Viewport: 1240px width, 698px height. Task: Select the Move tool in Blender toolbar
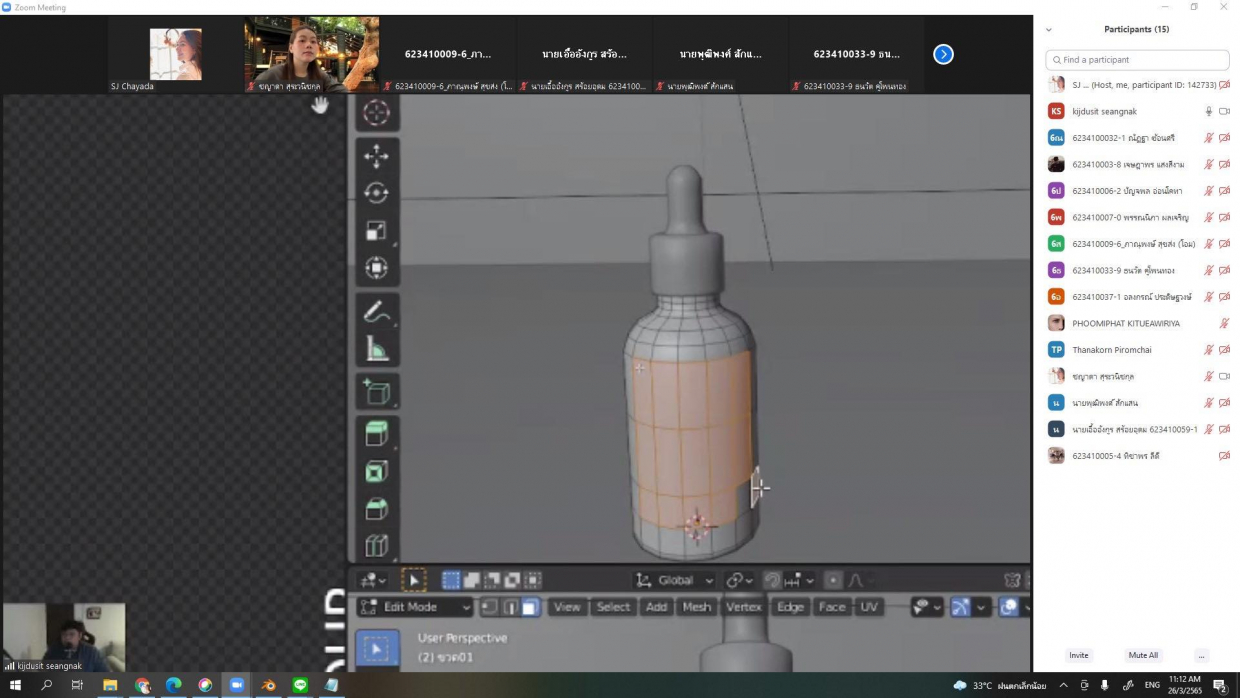pos(376,155)
